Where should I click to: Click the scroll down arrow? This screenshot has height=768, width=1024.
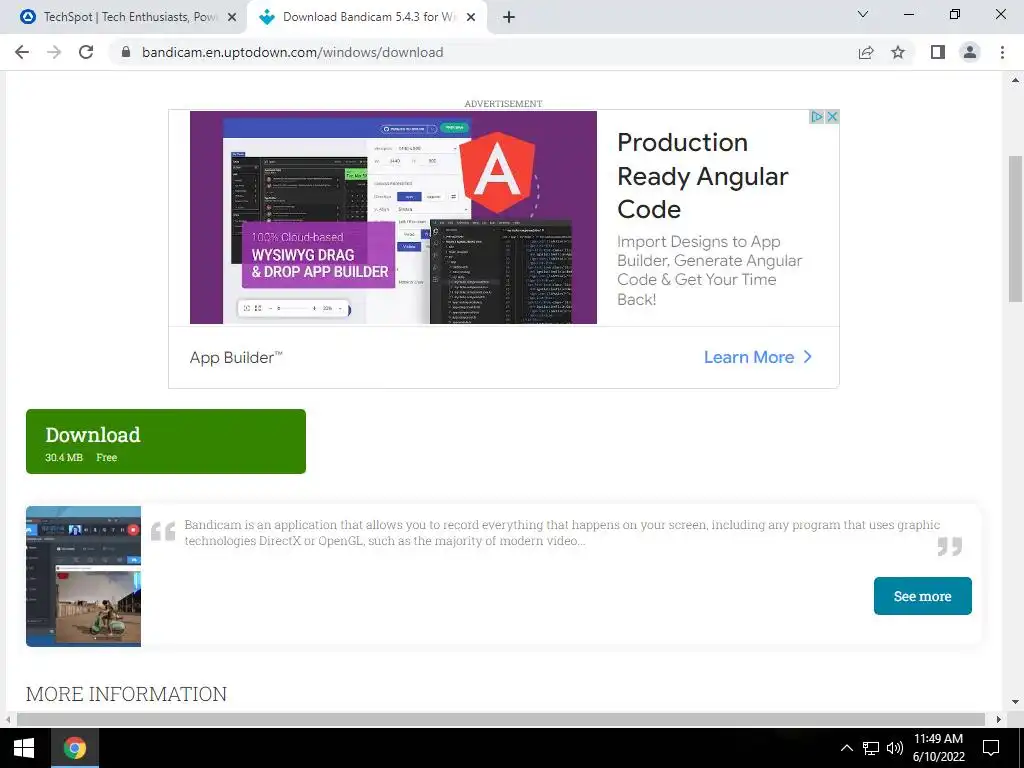pos(1016,703)
